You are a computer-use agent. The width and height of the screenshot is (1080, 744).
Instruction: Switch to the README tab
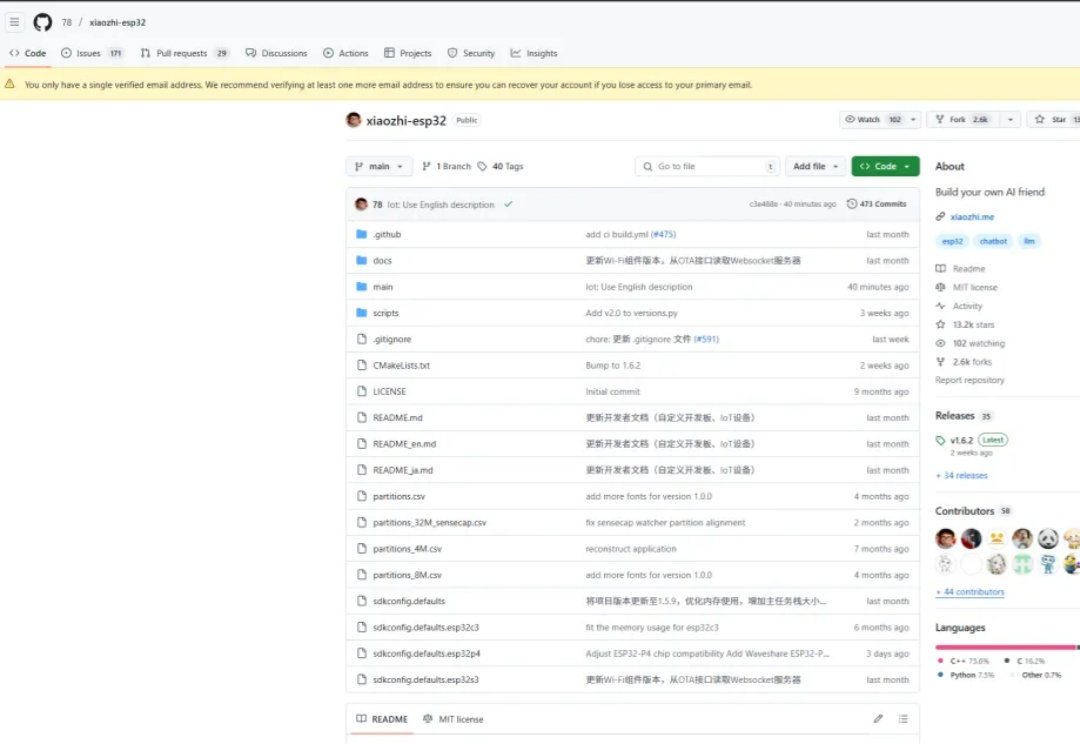[382, 719]
